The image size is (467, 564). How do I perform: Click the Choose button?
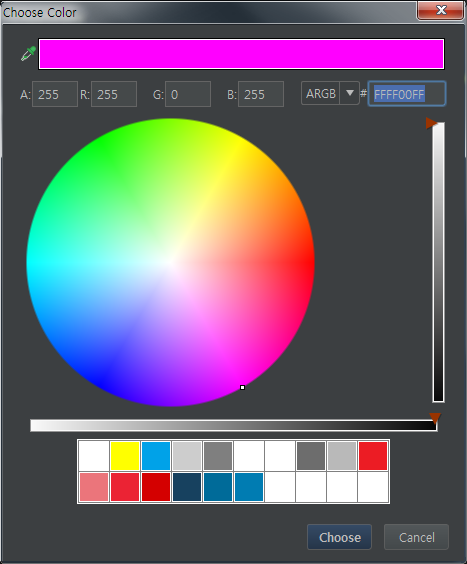pyautogui.click(x=339, y=537)
